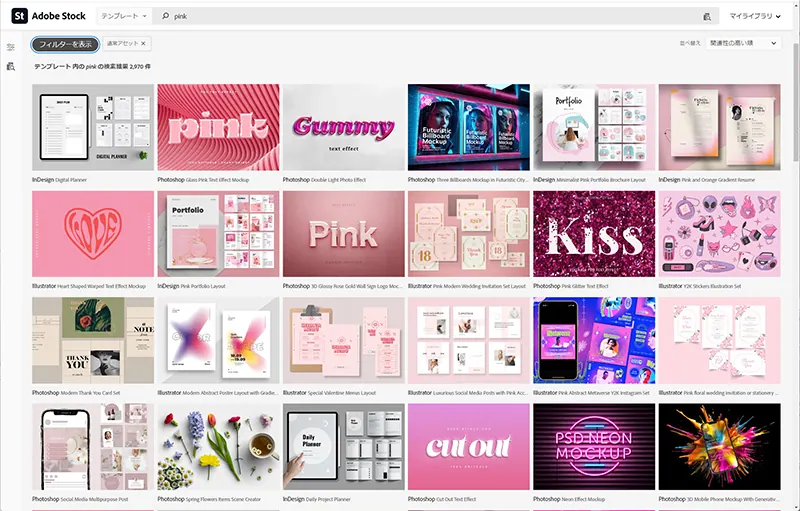This screenshot has height=511, width=800.
Task: Open the Special Valentine Menus Layout thumbnail
Action: (x=343, y=340)
